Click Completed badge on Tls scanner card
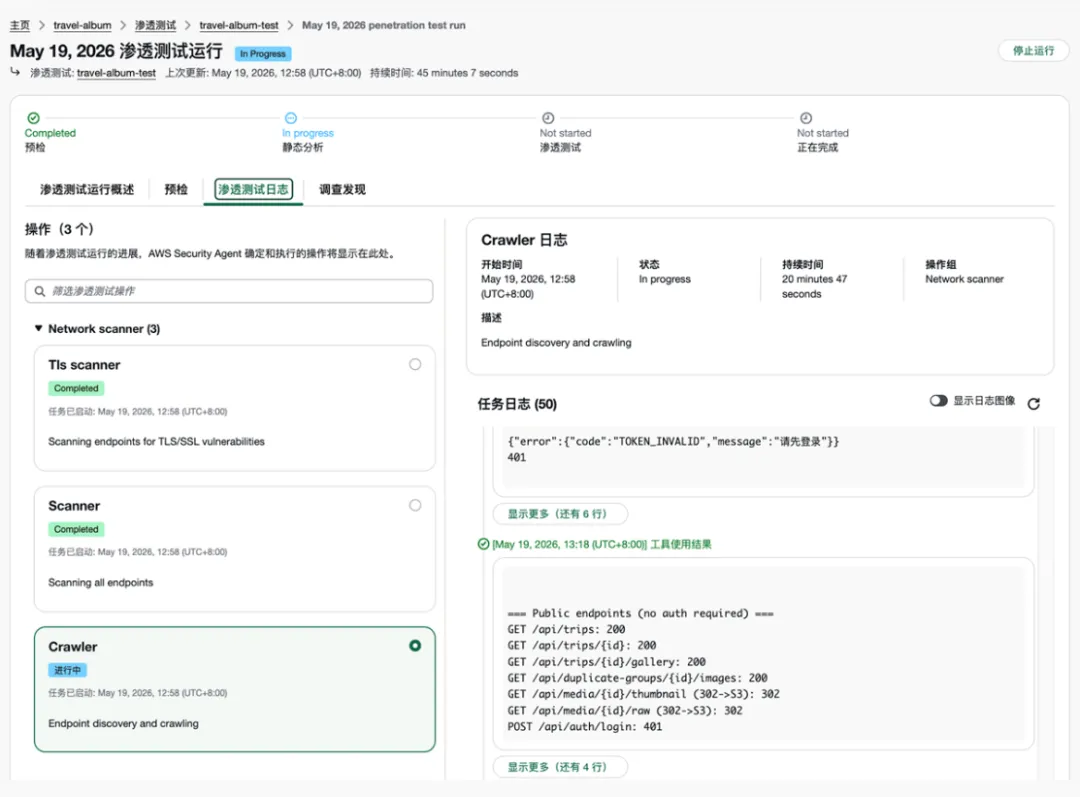The width and height of the screenshot is (1080, 797). click(x=76, y=389)
